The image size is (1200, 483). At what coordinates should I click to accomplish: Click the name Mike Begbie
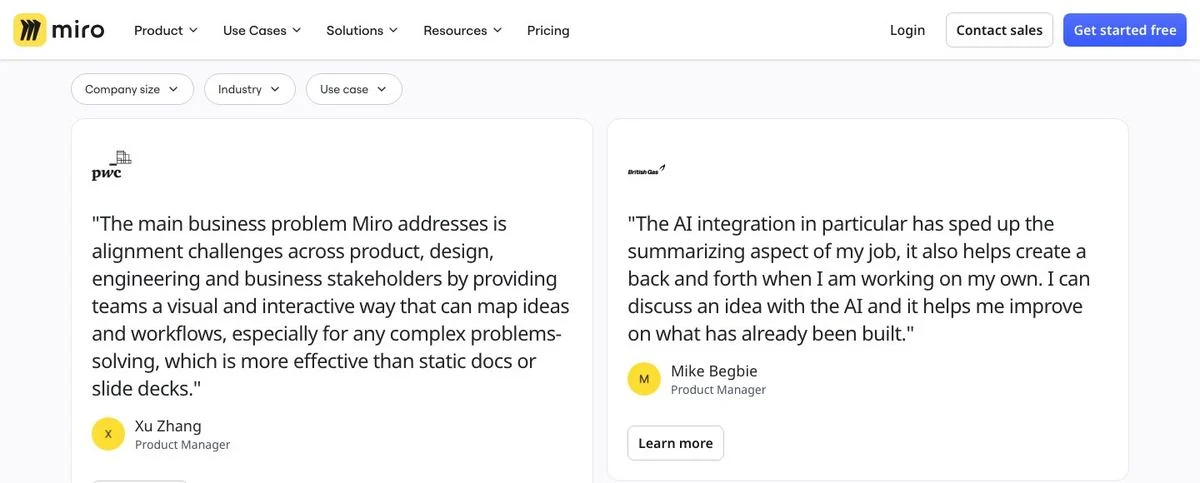click(714, 371)
